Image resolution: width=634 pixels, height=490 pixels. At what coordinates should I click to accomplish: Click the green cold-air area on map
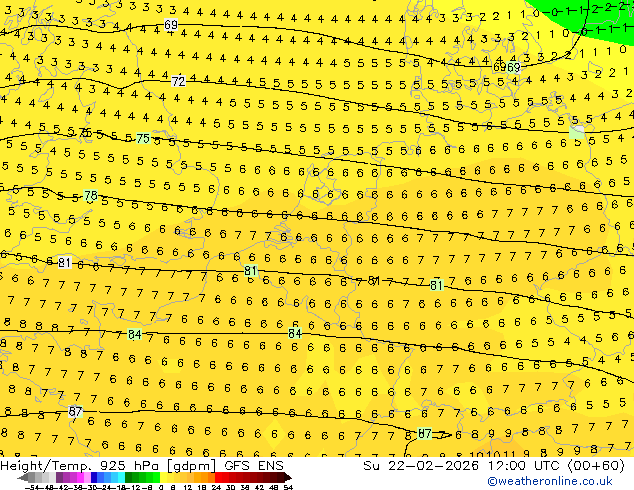[594, 20]
